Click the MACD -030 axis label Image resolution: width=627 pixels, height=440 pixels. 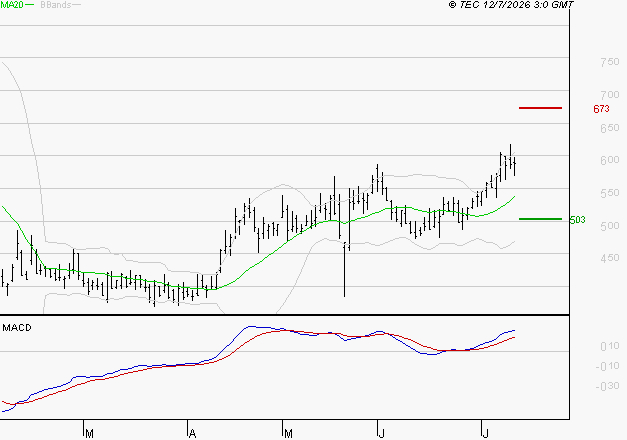[x=608, y=386]
